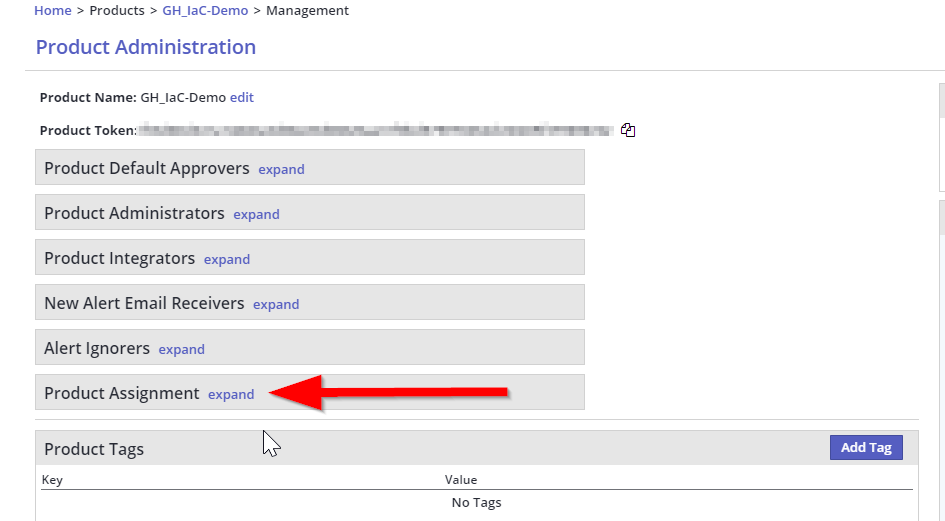Expand Product Default Approvers section
This screenshot has height=521, width=945.
[281, 170]
